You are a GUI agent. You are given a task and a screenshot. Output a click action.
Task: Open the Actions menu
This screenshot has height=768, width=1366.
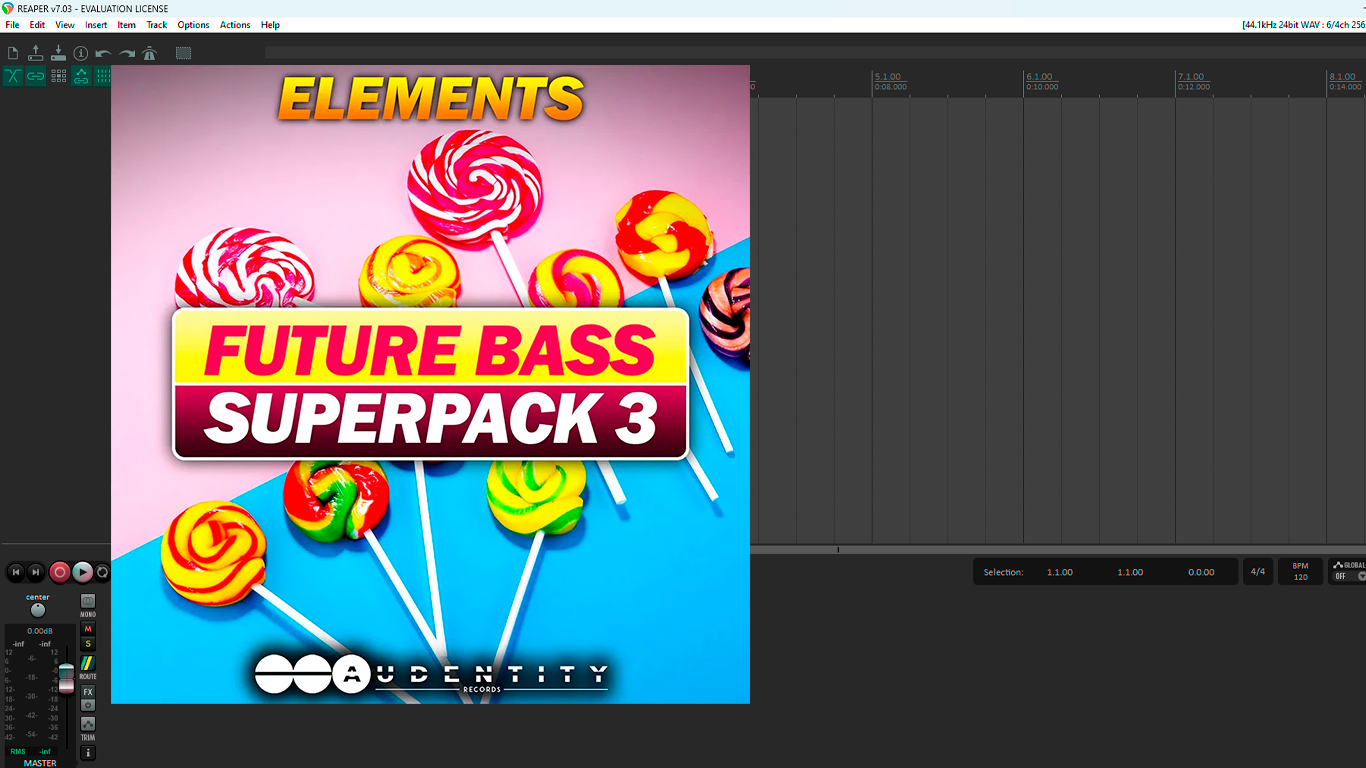tap(235, 25)
